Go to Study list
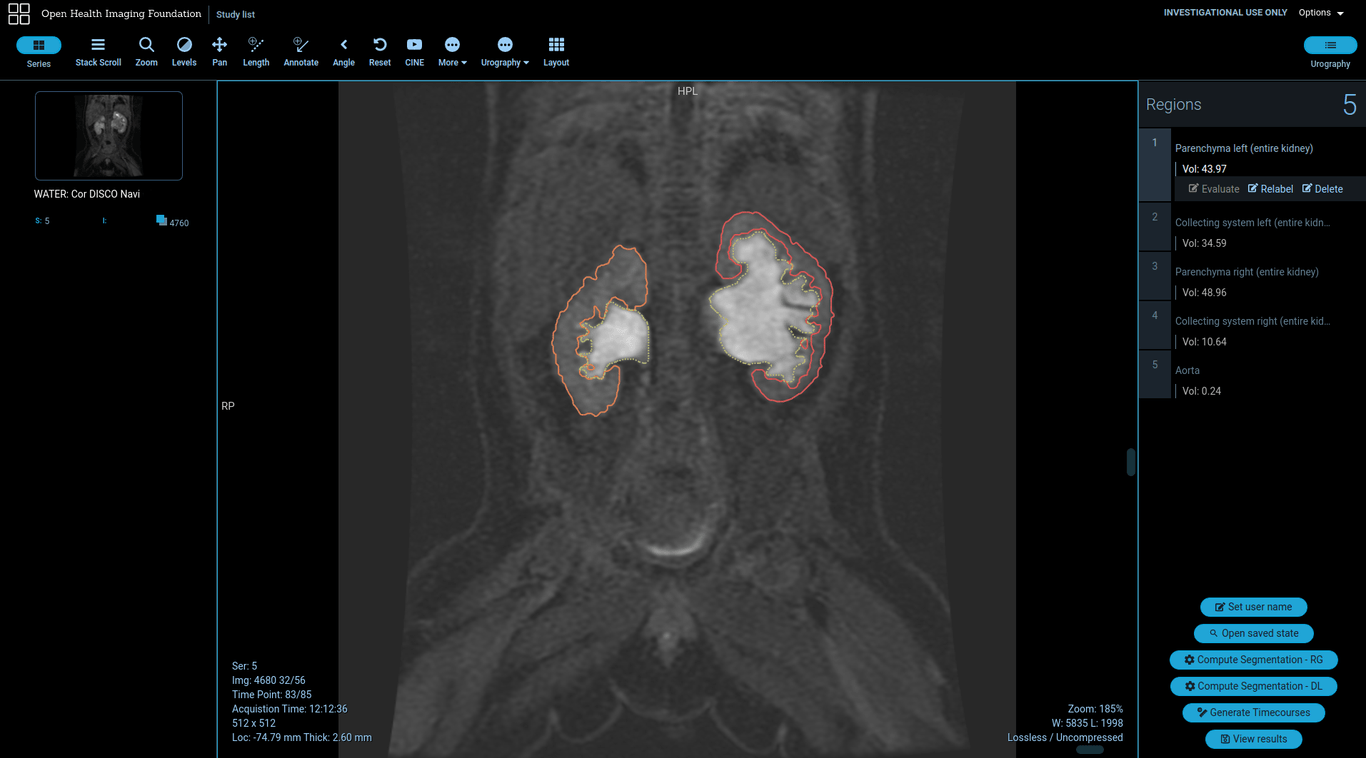The height and width of the screenshot is (758, 1366). point(236,15)
